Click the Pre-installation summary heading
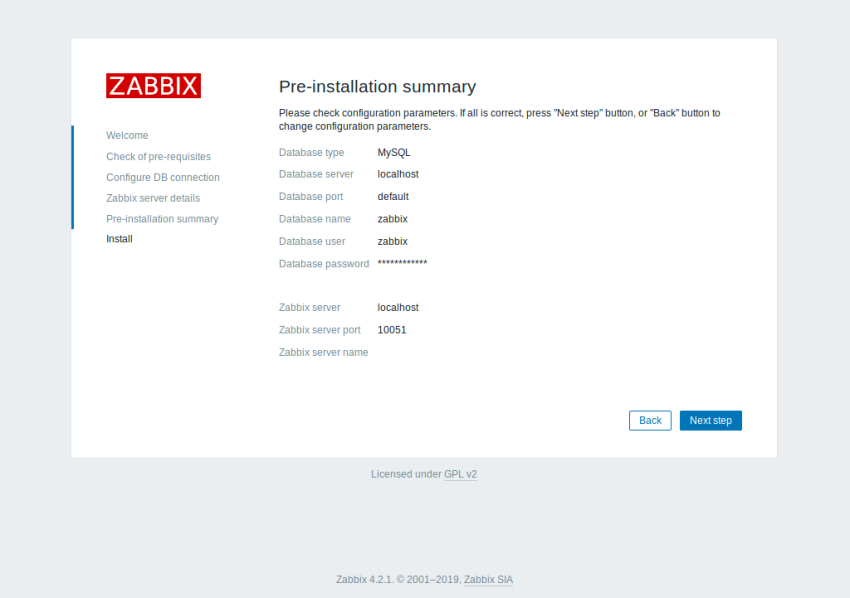Screen dimensions: 850x598 coord(377,86)
